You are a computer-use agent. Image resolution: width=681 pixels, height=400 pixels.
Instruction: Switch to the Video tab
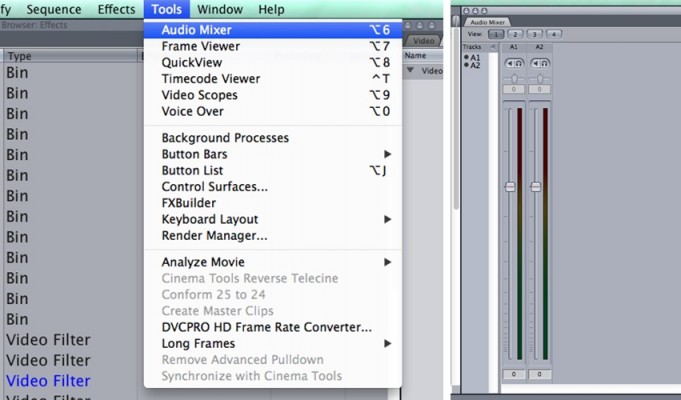(423, 41)
